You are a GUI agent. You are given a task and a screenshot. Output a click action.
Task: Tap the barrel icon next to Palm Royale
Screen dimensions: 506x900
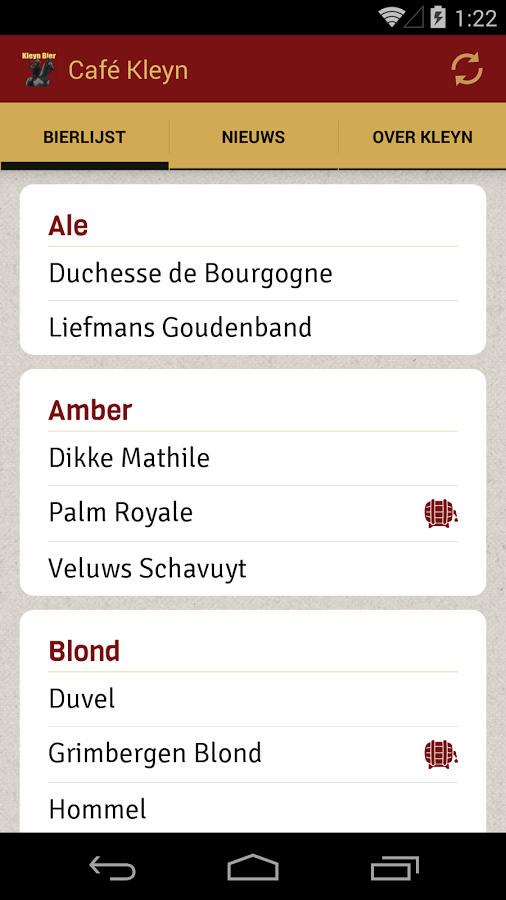click(441, 513)
